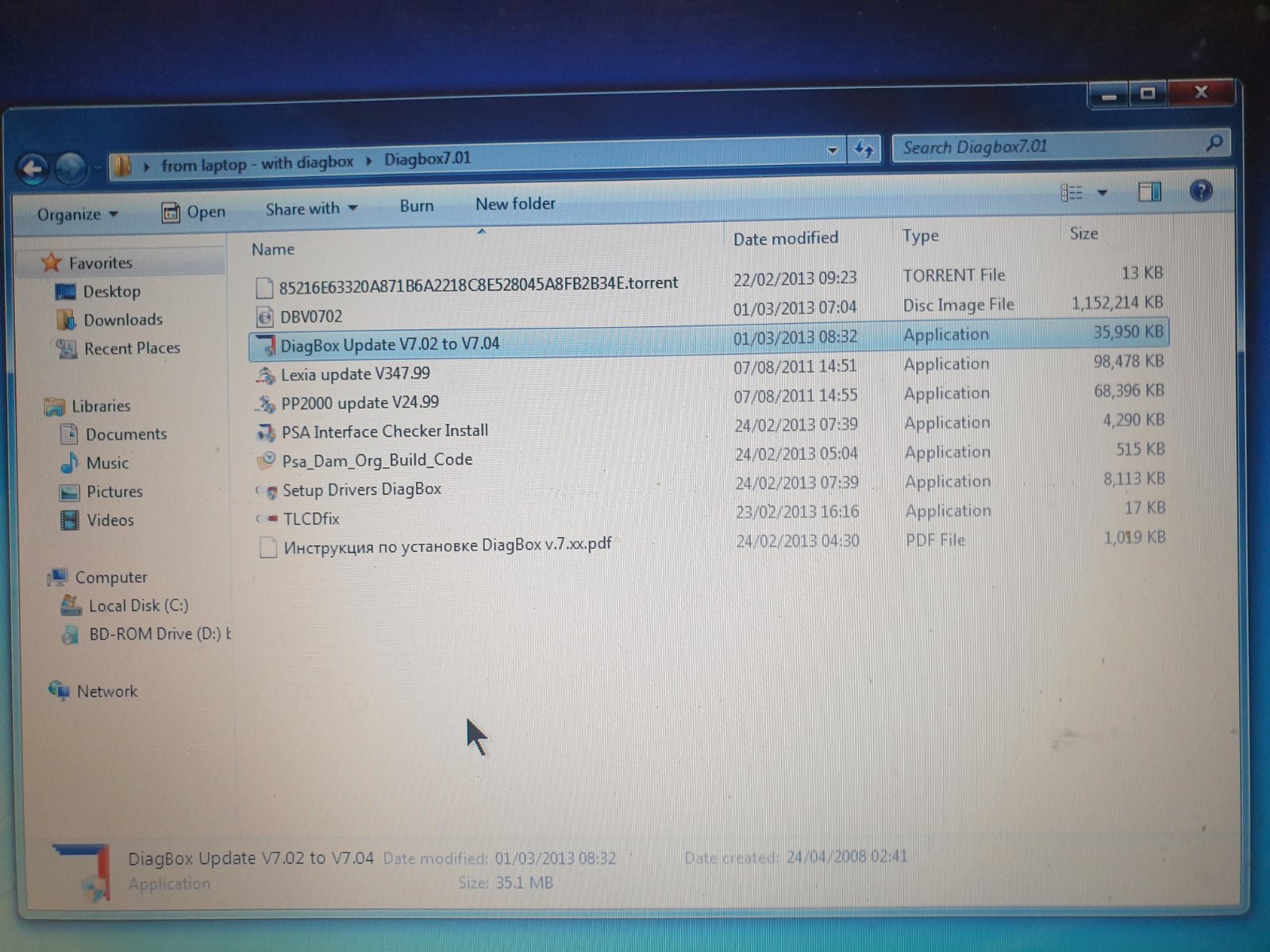Click the 'from laptop - with diagbox' breadcrumb

click(257, 164)
